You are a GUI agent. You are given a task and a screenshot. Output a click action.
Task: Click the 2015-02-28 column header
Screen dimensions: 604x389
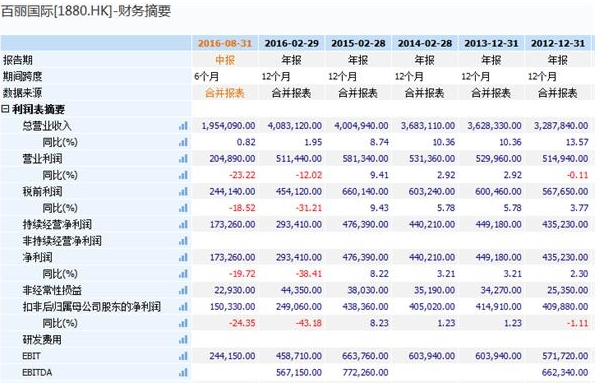pyautogui.click(x=358, y=43)
